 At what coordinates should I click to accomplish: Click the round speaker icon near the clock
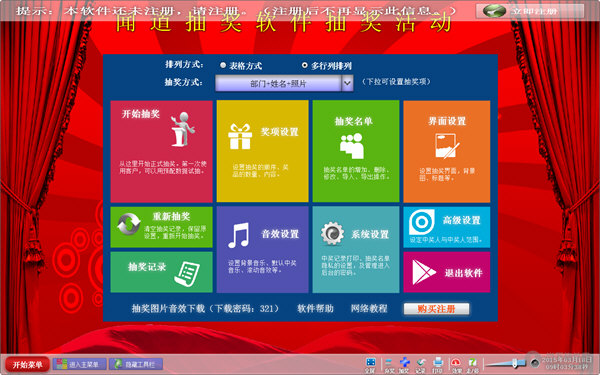tap(535, 363)
